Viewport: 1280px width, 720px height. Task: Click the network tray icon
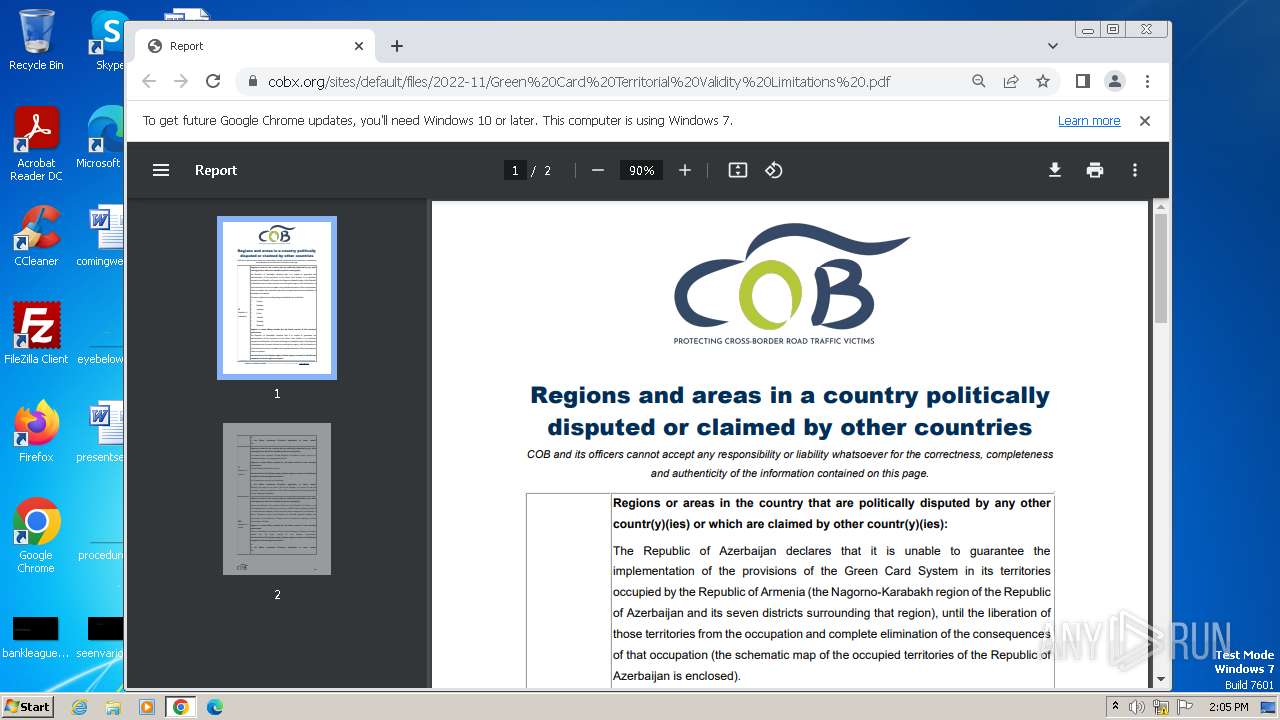1161,707
